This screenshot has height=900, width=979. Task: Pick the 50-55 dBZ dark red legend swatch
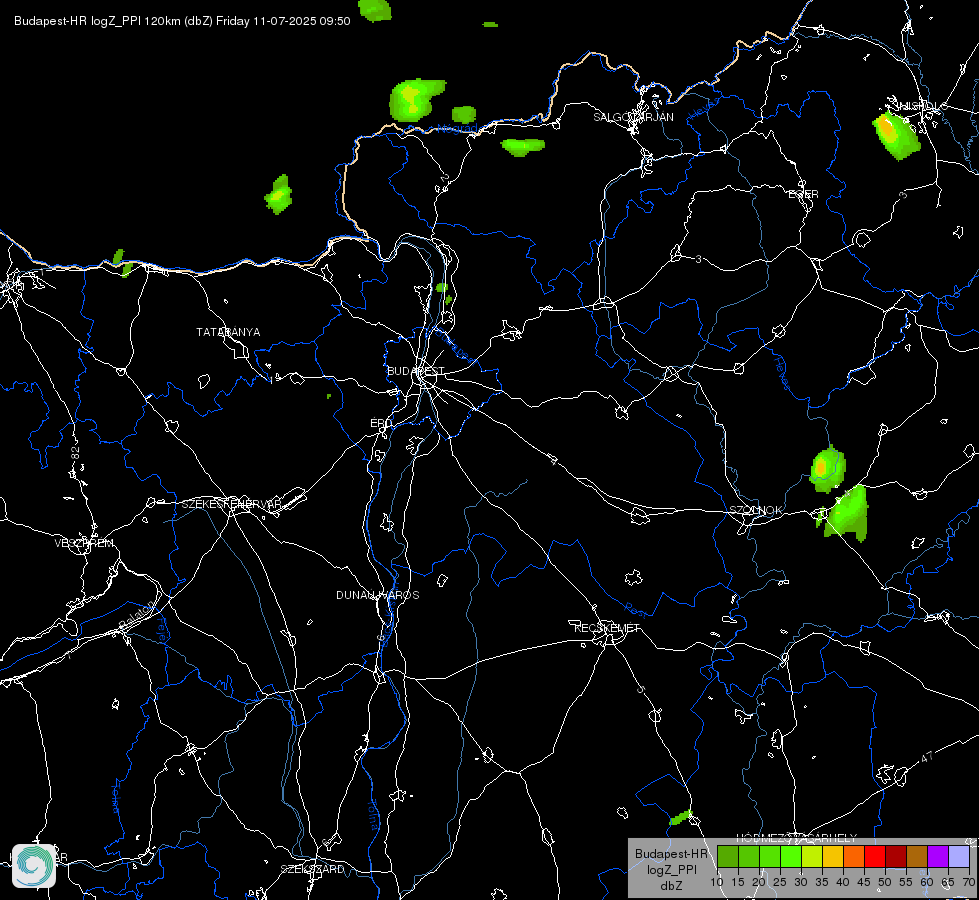click(896, 856)
